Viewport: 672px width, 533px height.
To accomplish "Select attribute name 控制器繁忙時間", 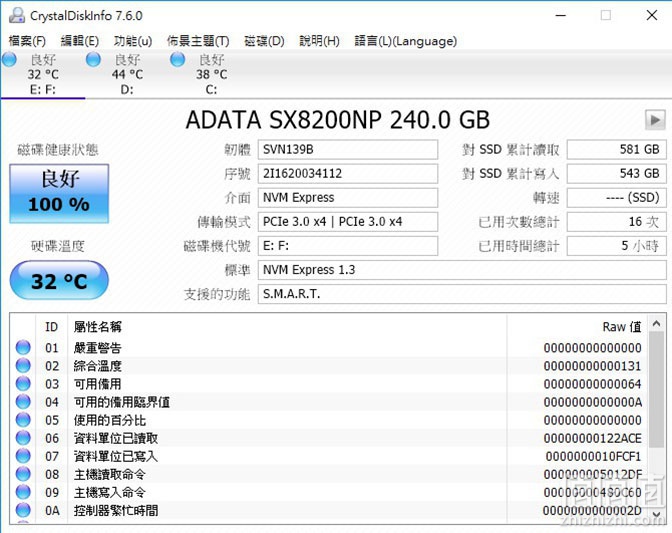I will pos(116,510).
